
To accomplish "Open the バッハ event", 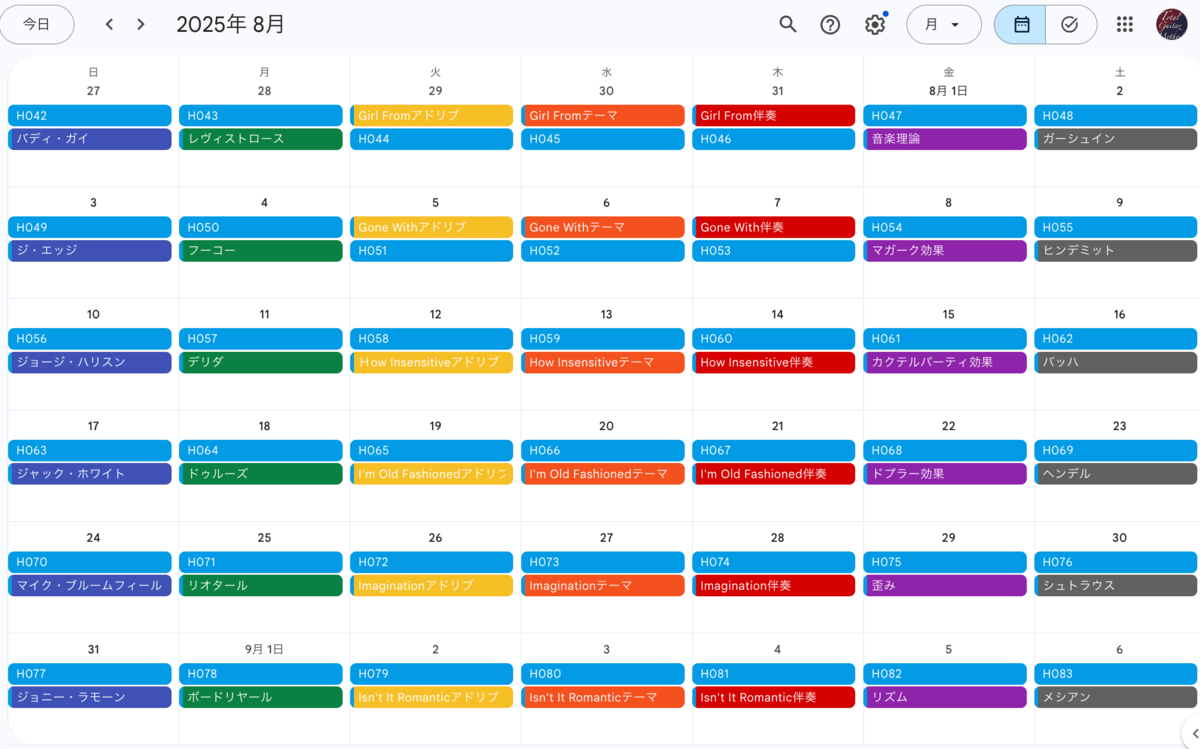I will click(x=1116, y=362).
